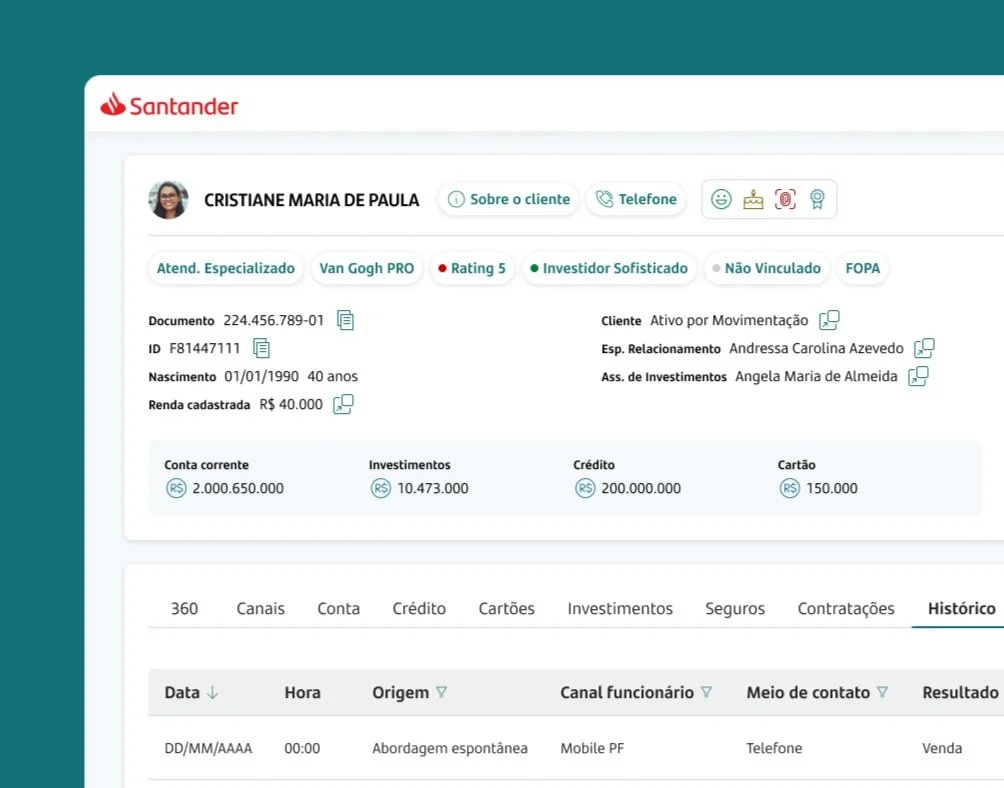Open Cliente Ativo por Movimentação link icon
This screenshot has width=1004, height=788.
click(829, 319)
